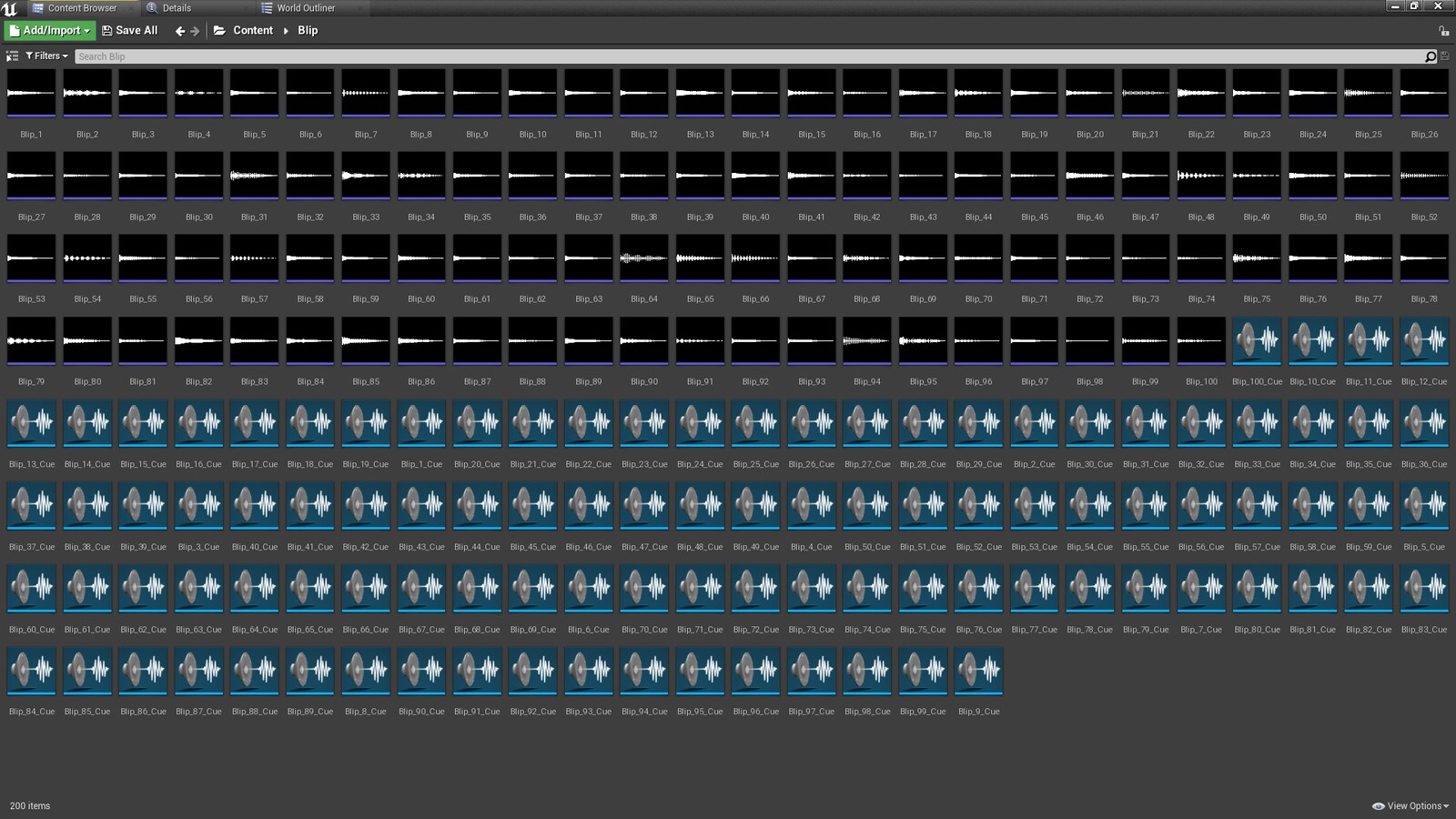Image resolution: width=1456 pixels, height=819 pixels.
Task: Click the Unreal Engine logo
Action: point(10,8)
